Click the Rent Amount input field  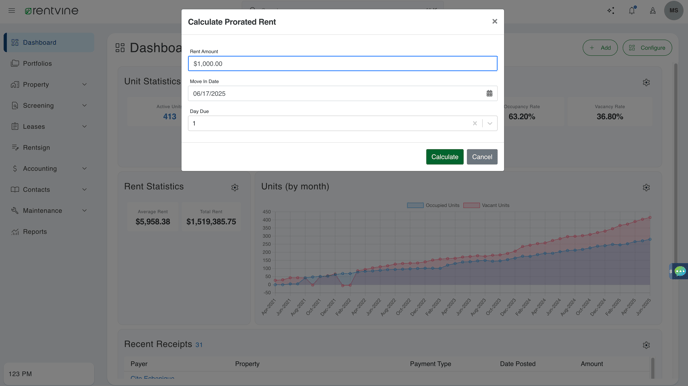pyautogui.click(x=343, y=64)
